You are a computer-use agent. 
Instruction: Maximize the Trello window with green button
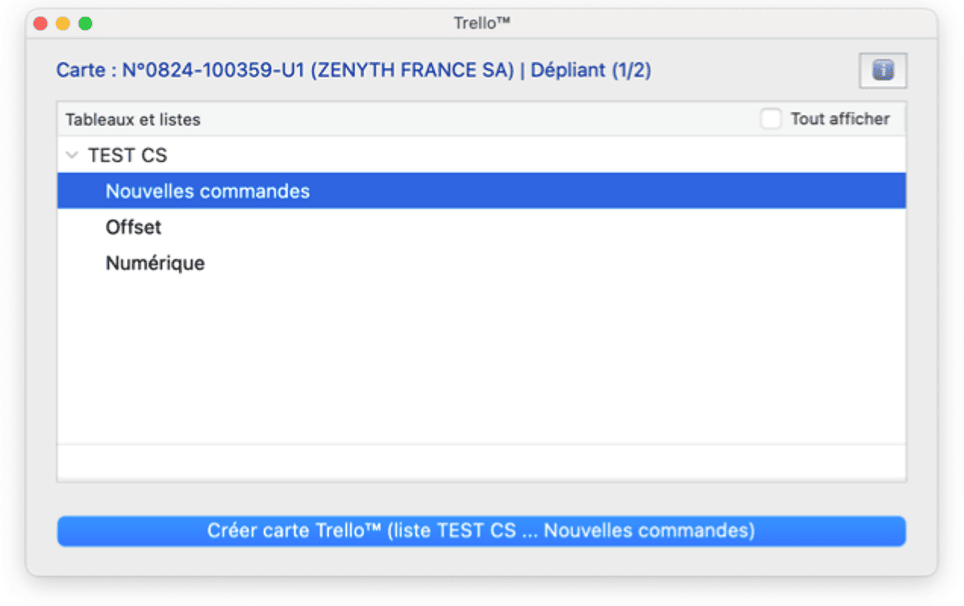pyautogui.click(x=85, y=23)
